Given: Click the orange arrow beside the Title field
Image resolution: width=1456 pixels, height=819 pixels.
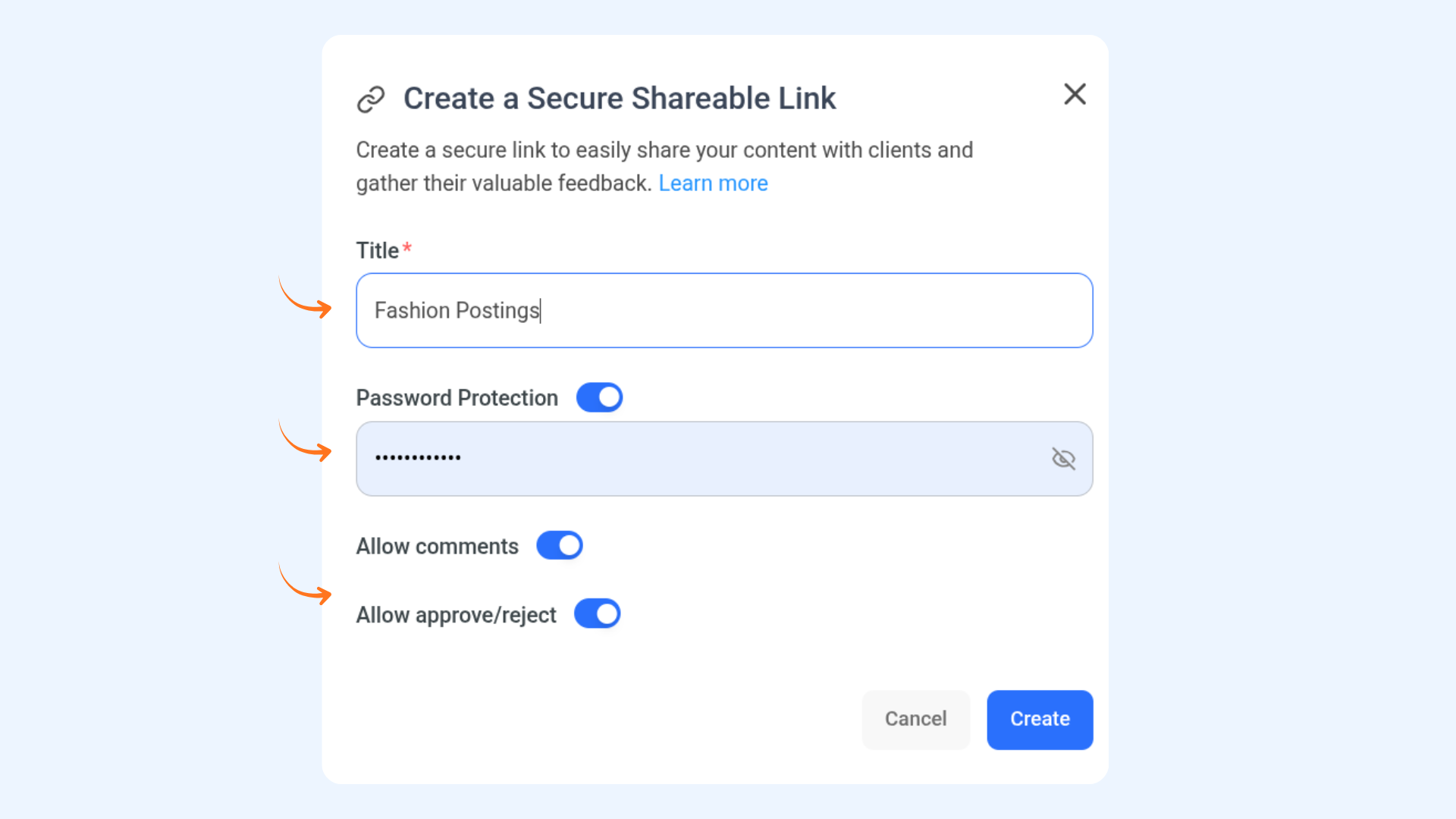Looking at the screenshot, I should 306,299.
